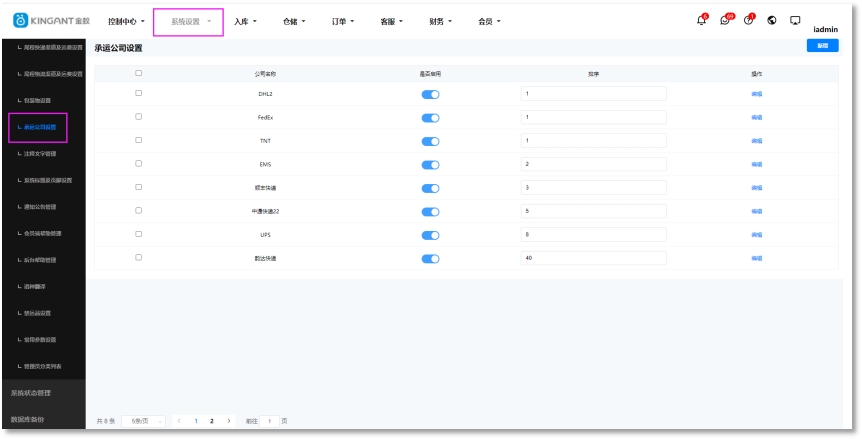Open 注释文字管理 in the sidebar
Image resolution: width=862 pixels, height=439 pixels.
pos(40,154)
